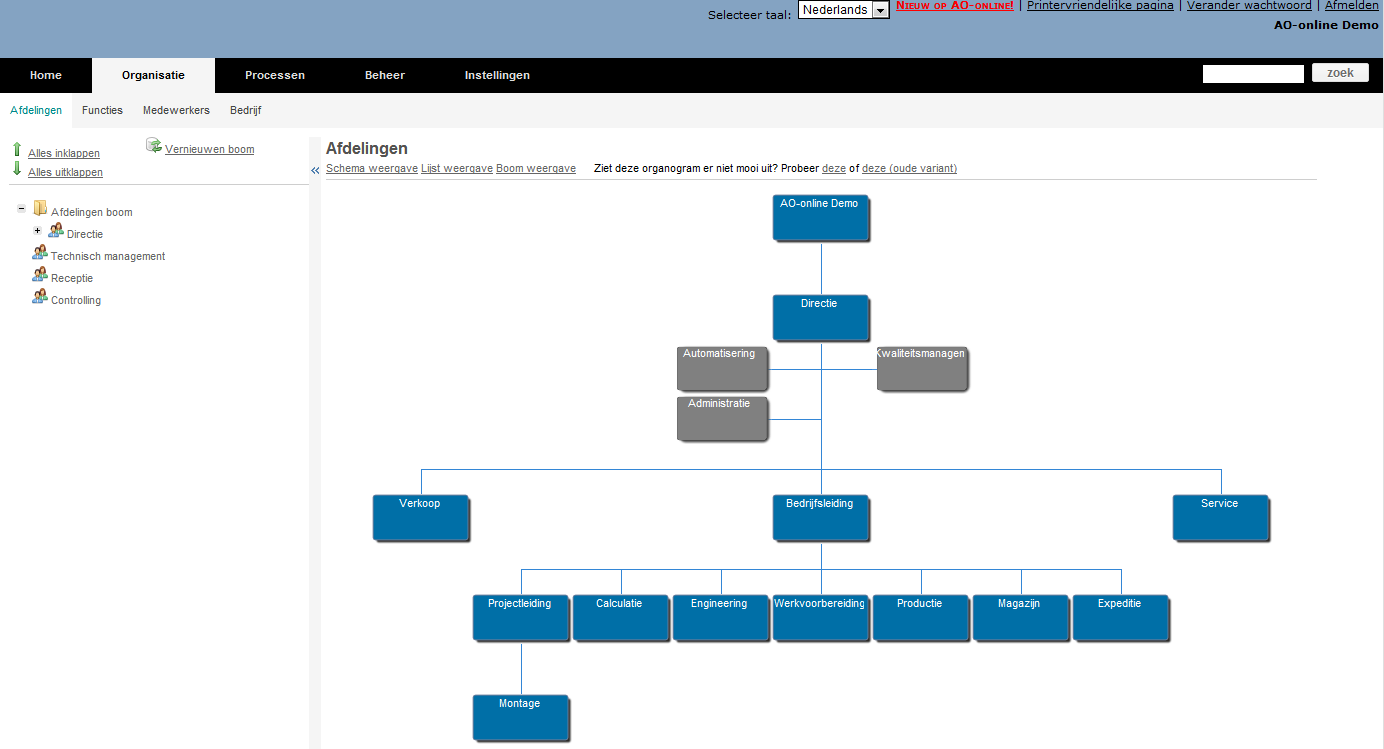1384x749 pixels.
Task: Click the Montage organogram box
Action: pyautogui.click(x=521, y=718)
